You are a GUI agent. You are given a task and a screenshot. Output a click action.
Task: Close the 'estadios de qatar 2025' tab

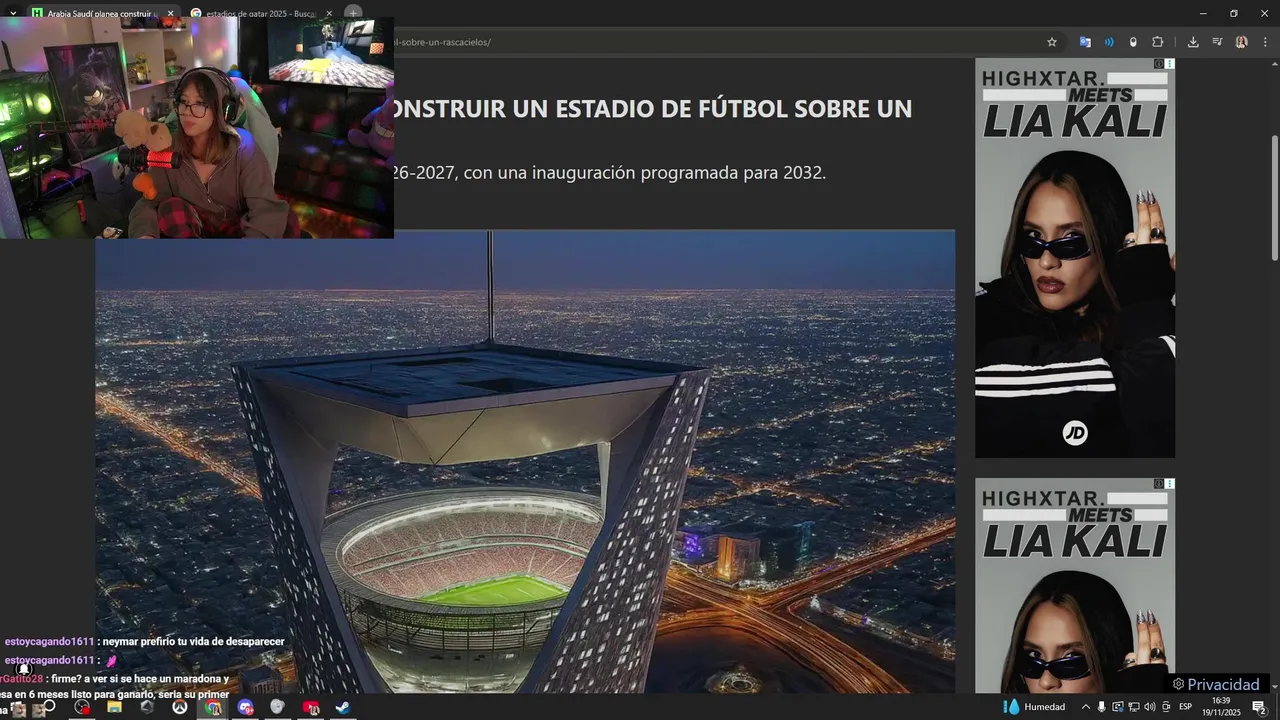pyautogui.click(x=328, y=14)
